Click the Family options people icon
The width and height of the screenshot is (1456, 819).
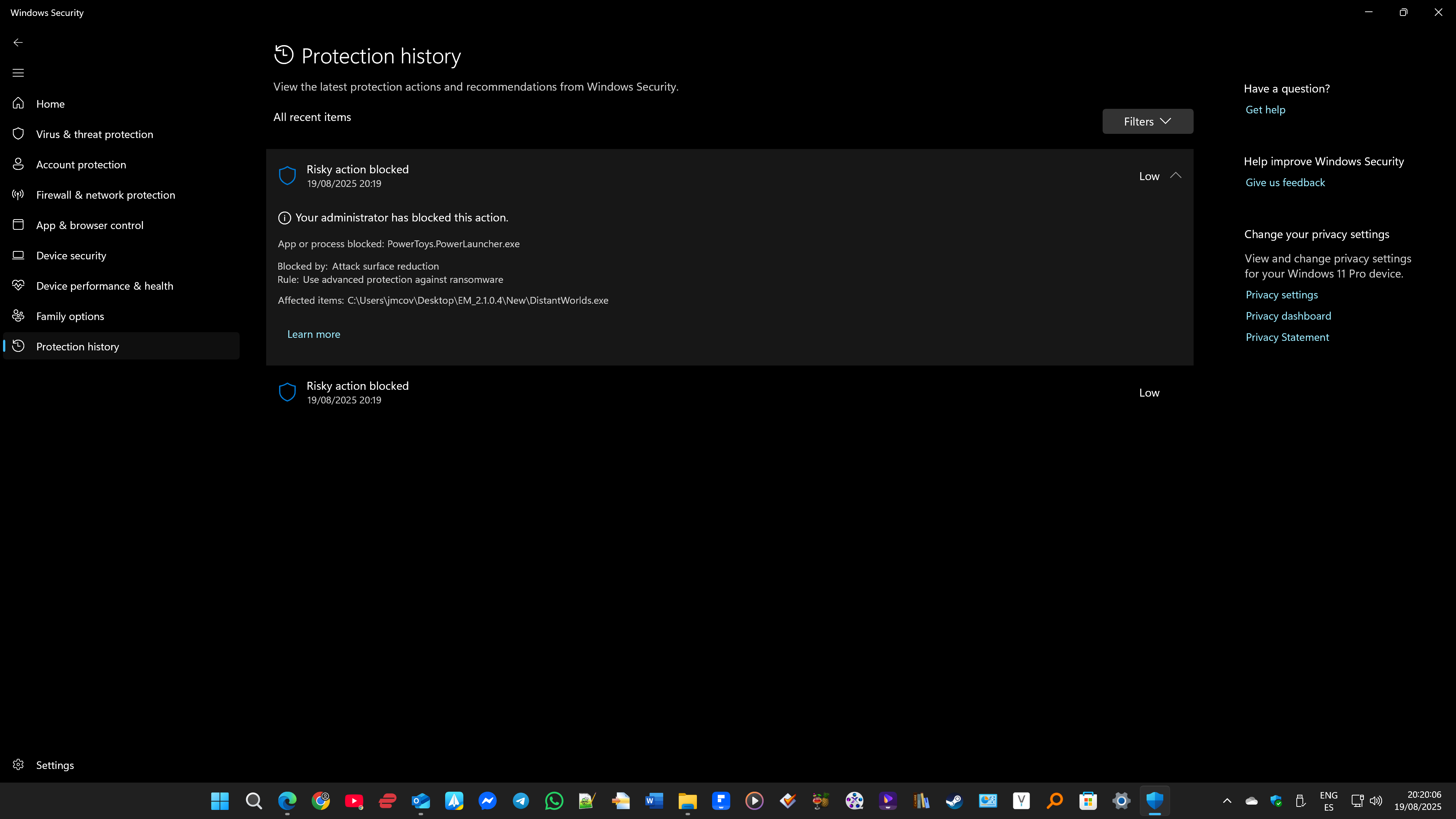18,315
